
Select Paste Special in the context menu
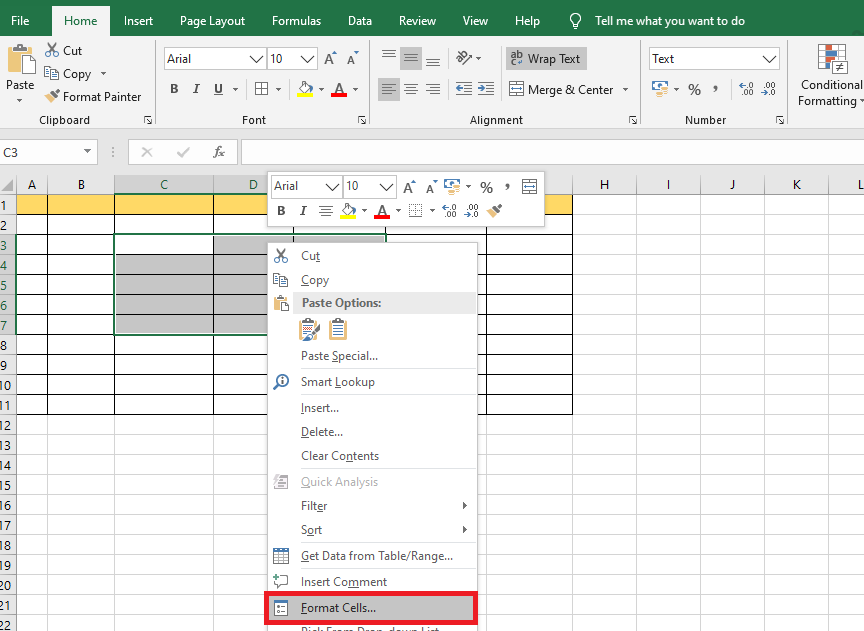click(x=339, y=356)
